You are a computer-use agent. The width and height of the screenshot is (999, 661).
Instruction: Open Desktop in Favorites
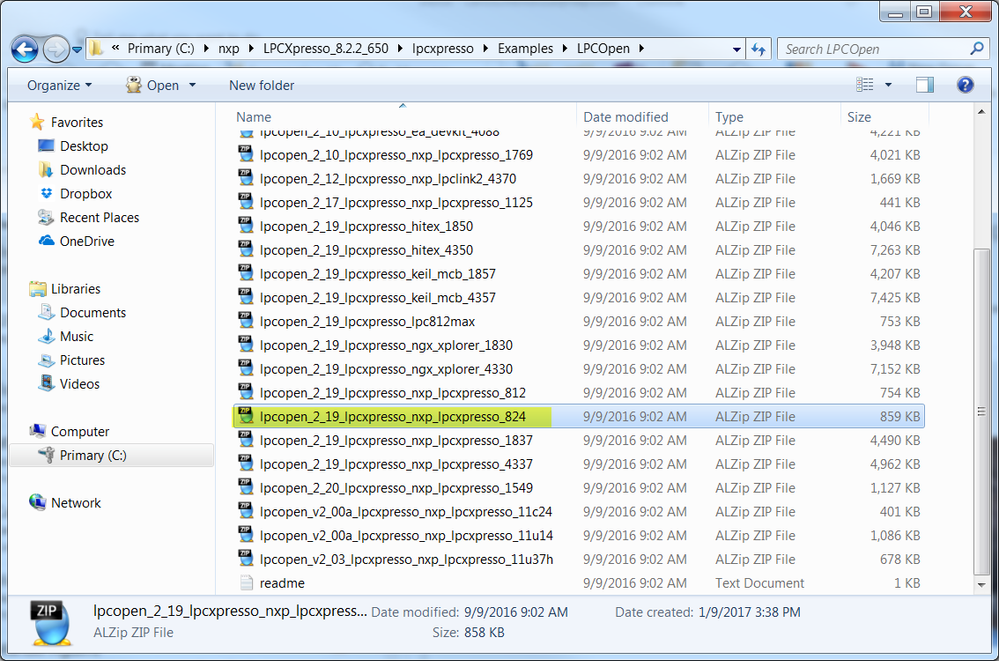(84, 146)
